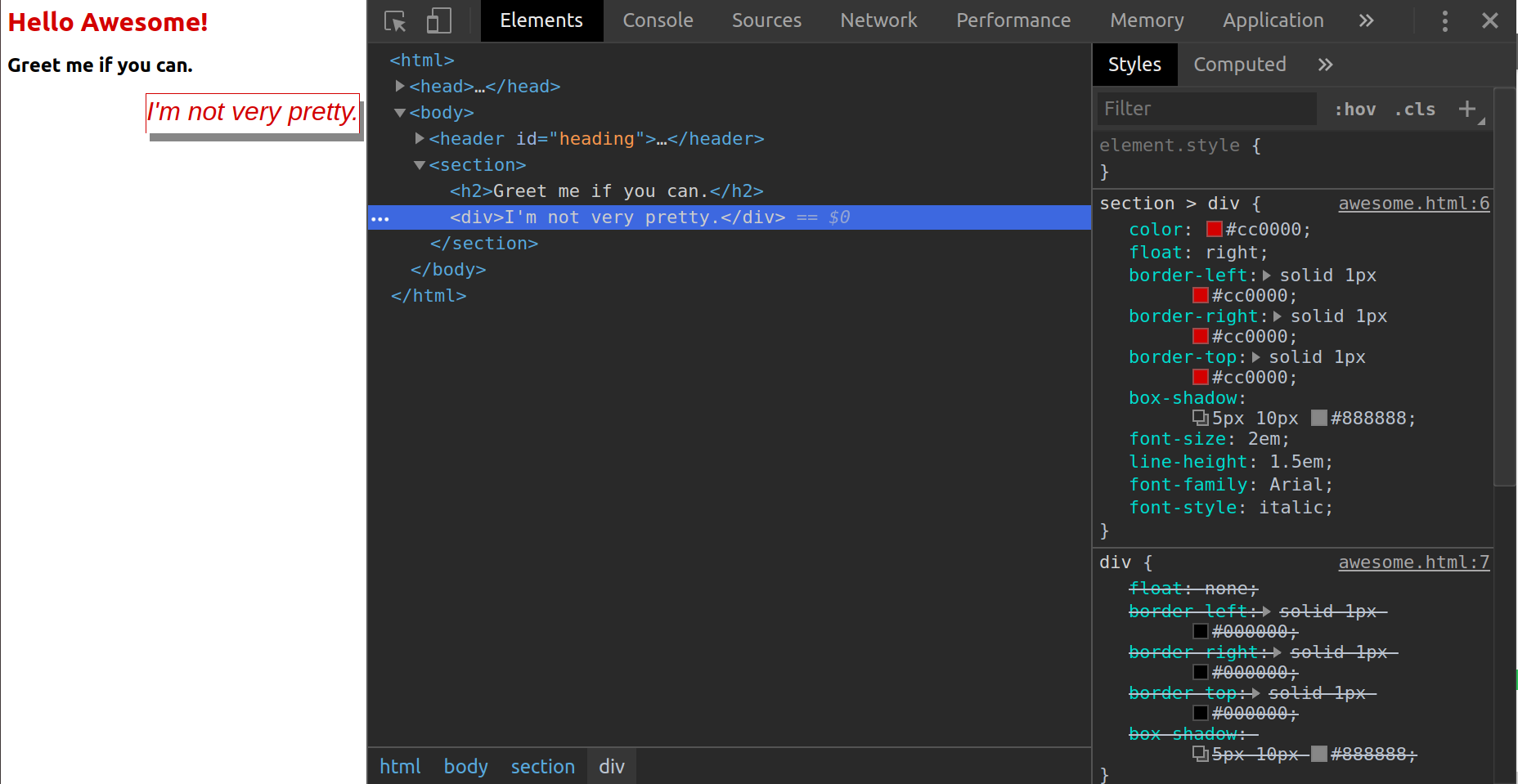Open the Application tab
Image resolution: width=1518 pixels, height=784 pixels.
[1273, 21]
